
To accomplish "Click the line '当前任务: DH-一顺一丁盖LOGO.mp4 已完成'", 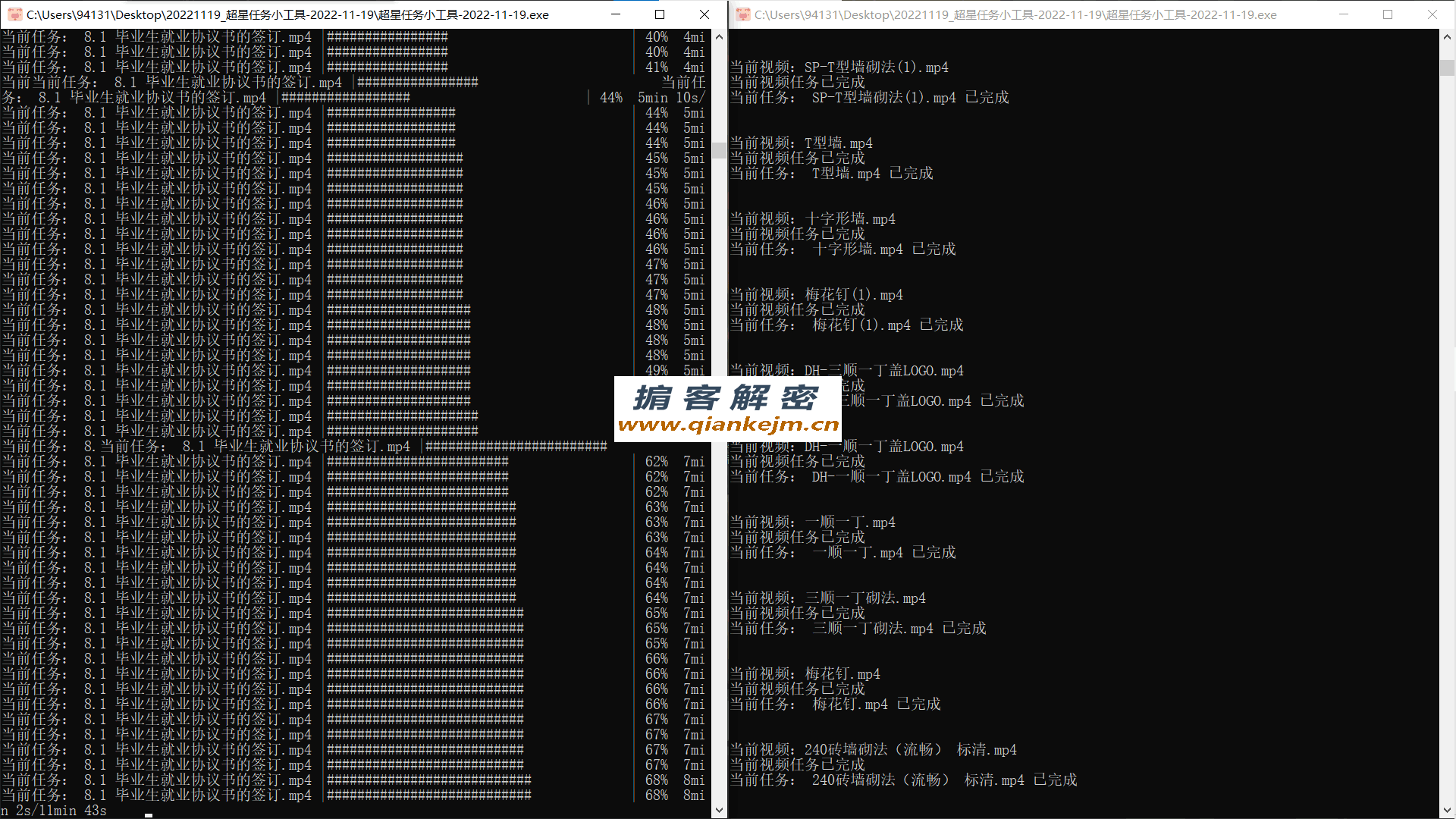I will pyautogui.click(x=877, y=477).
